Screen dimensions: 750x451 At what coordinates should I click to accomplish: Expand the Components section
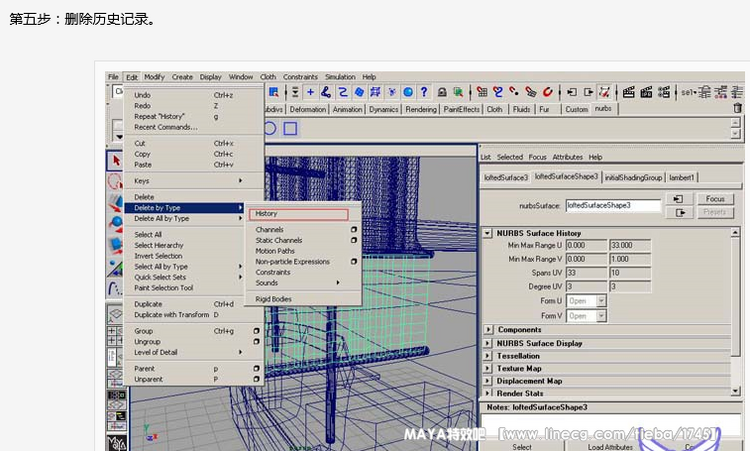488,330
